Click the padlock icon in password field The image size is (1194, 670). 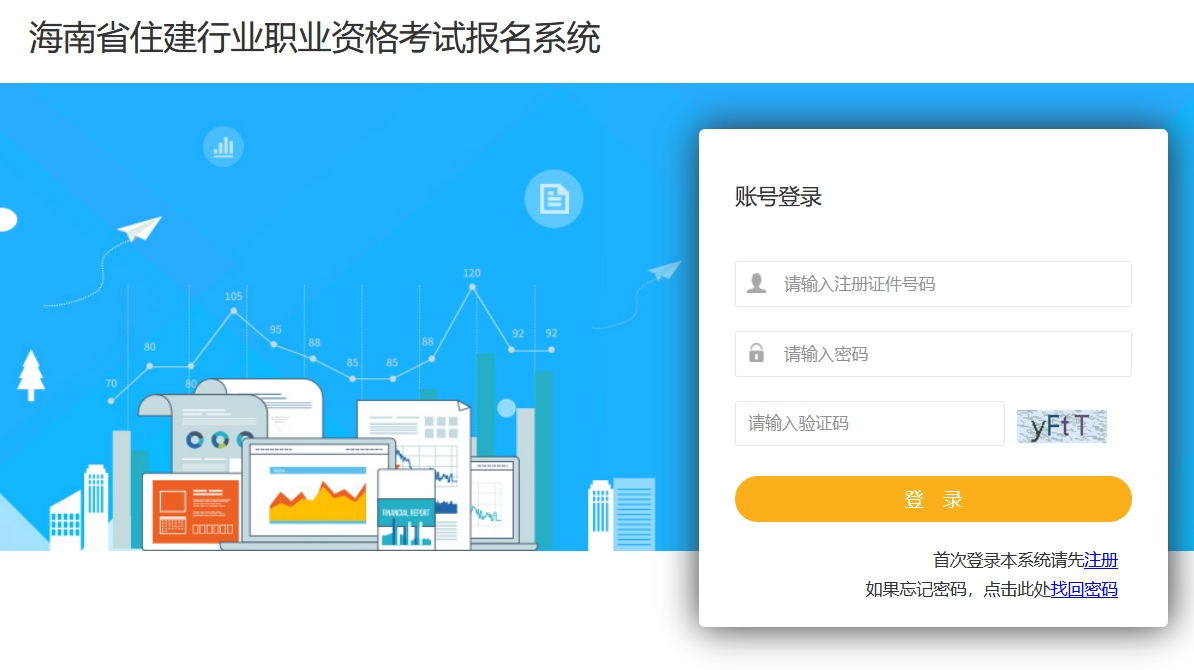coord(756,353)
